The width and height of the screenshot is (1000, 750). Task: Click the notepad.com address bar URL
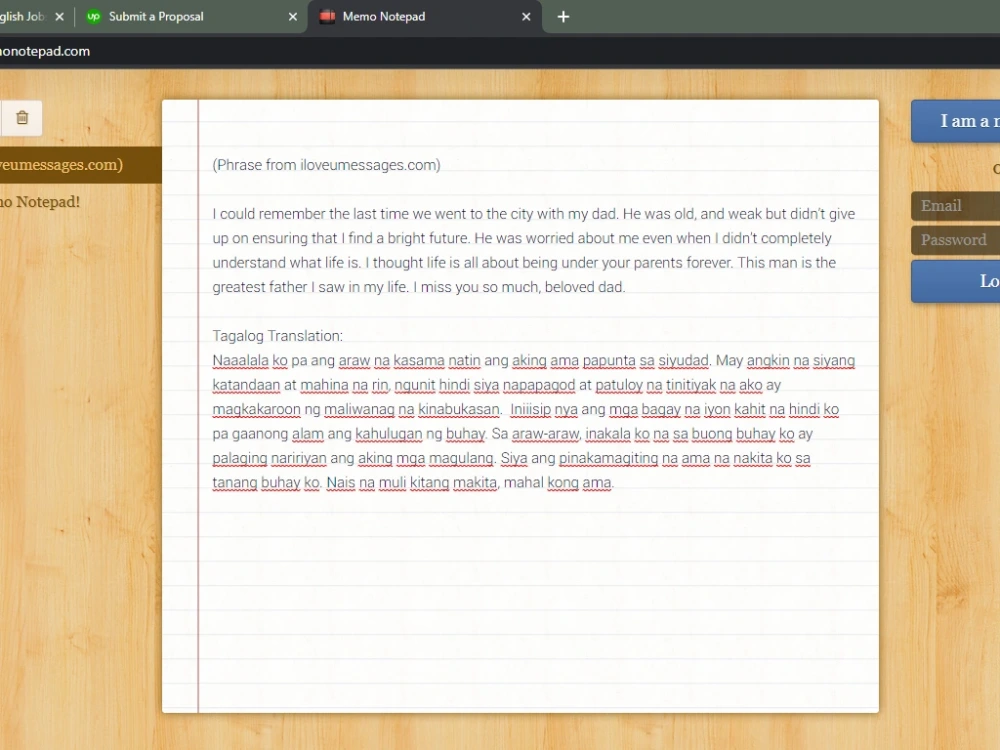pos(45,52)
